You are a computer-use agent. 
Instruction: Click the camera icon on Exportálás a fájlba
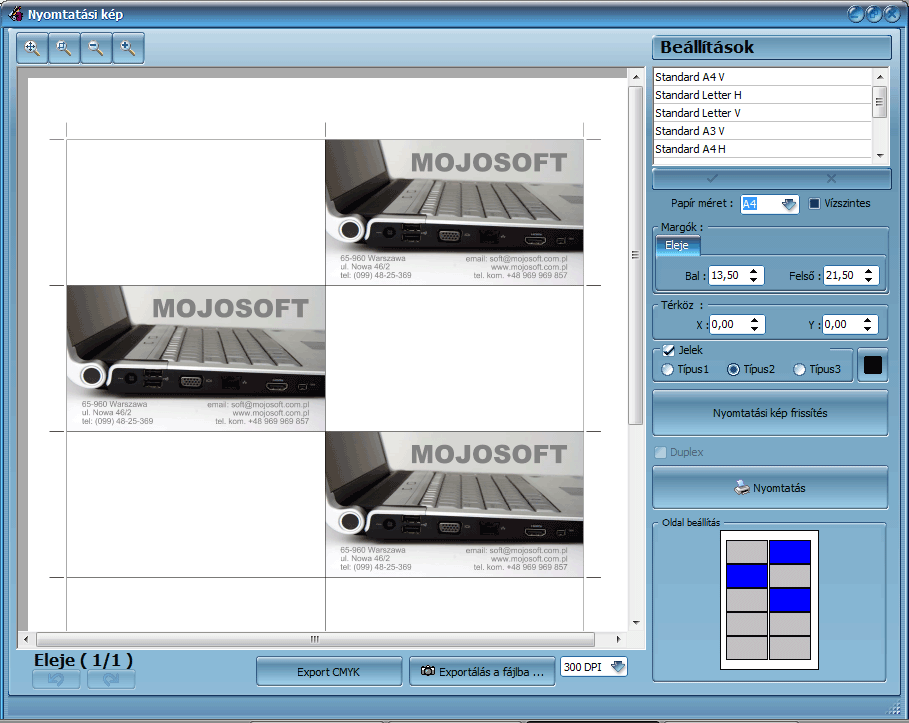pyautogui.click(x=428, y=671)
